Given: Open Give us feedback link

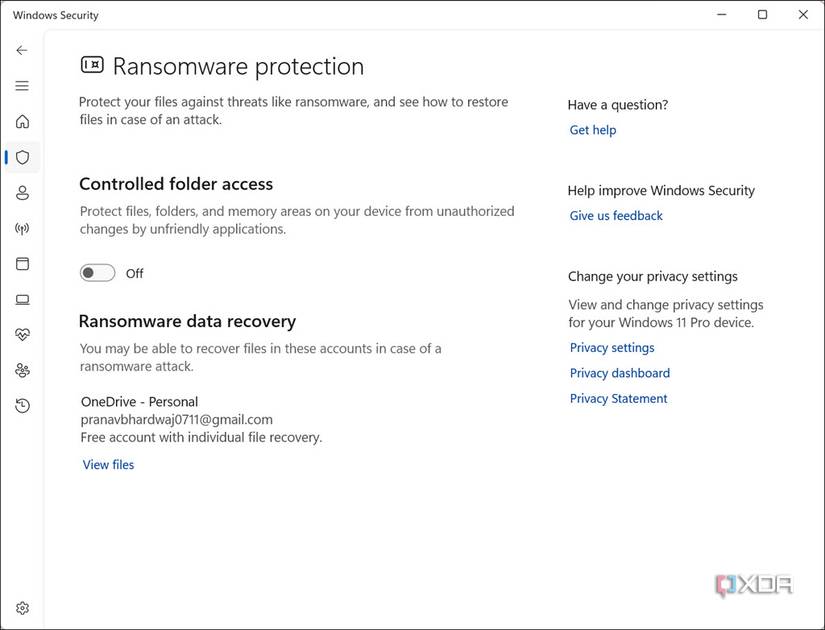Looking at the screenshot, I should 616,215.
